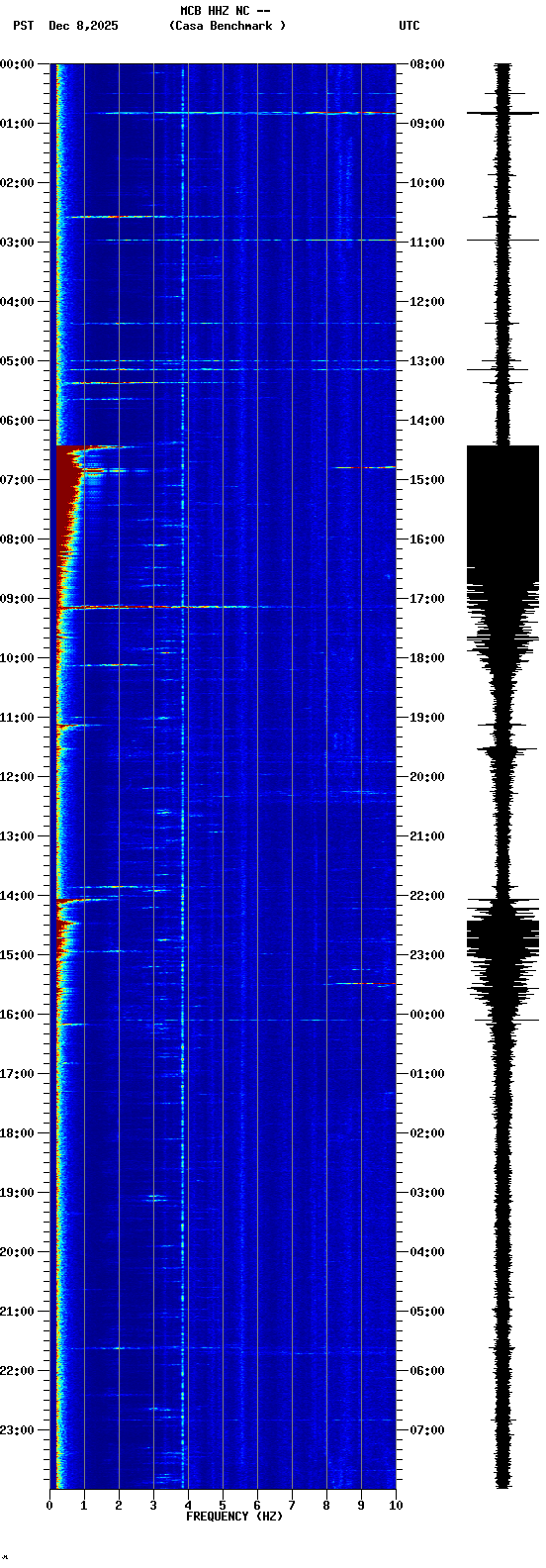Click PST time label '23:00'

click(x=17, y=1430)
